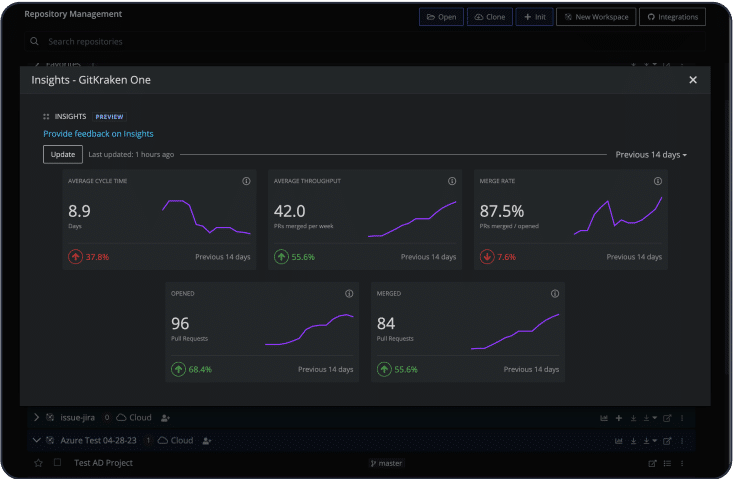Click add-user icon on Azure Test row
The height and width of the screenshot is (479, 733).
(207, 441)
